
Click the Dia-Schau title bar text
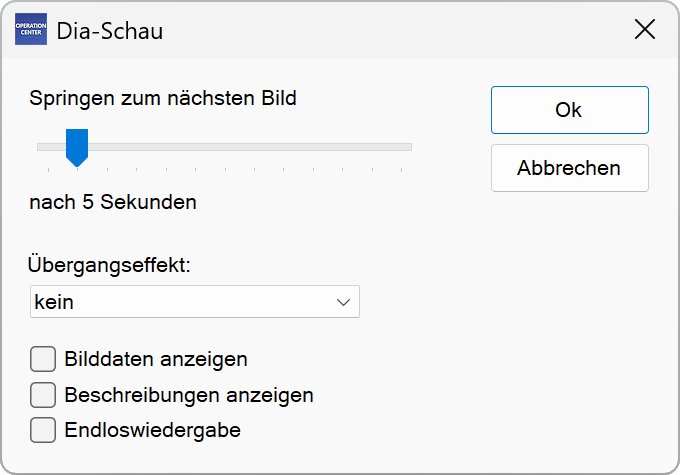click(x=110, y=31)
